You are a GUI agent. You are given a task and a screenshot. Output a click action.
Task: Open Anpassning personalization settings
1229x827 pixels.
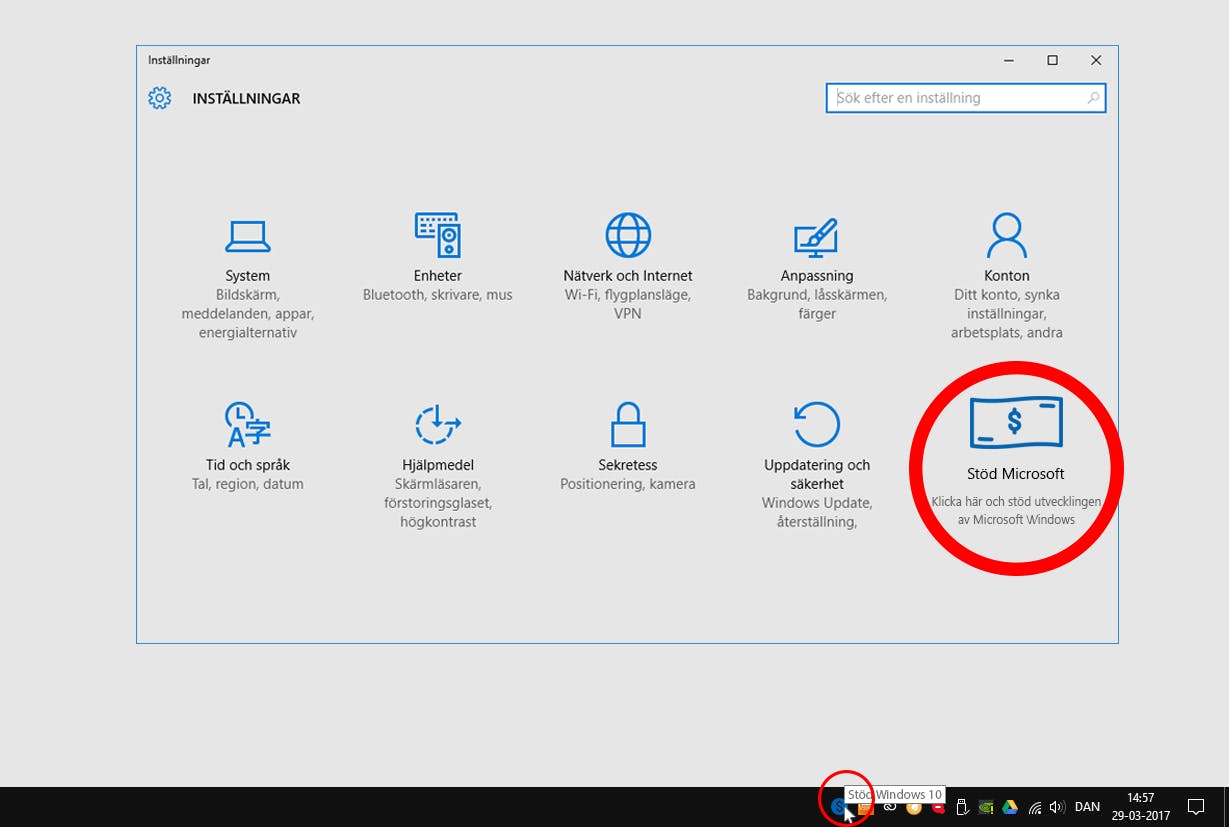tap(817, 267)
